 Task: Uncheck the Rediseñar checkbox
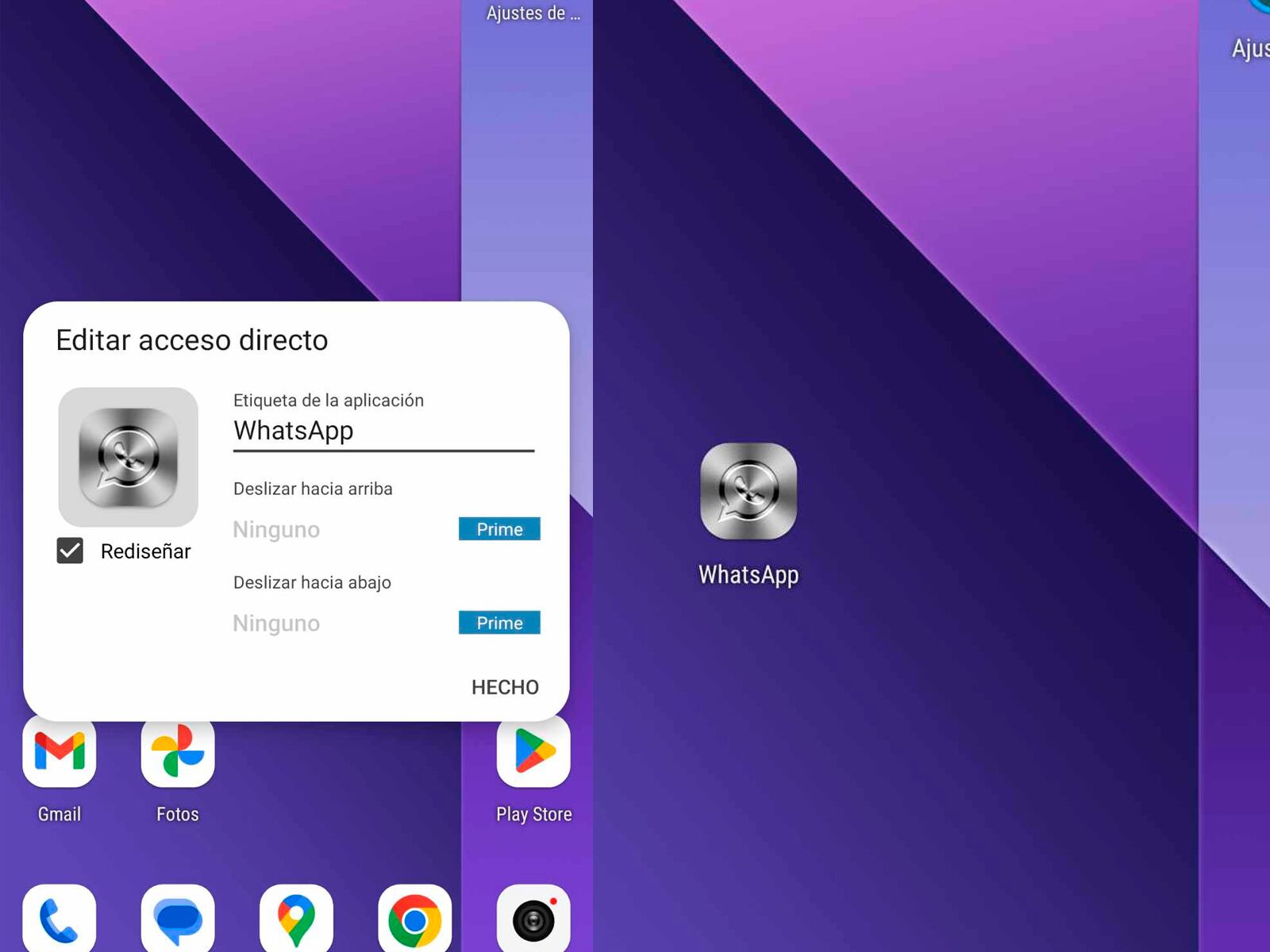[x=71, y=550]
